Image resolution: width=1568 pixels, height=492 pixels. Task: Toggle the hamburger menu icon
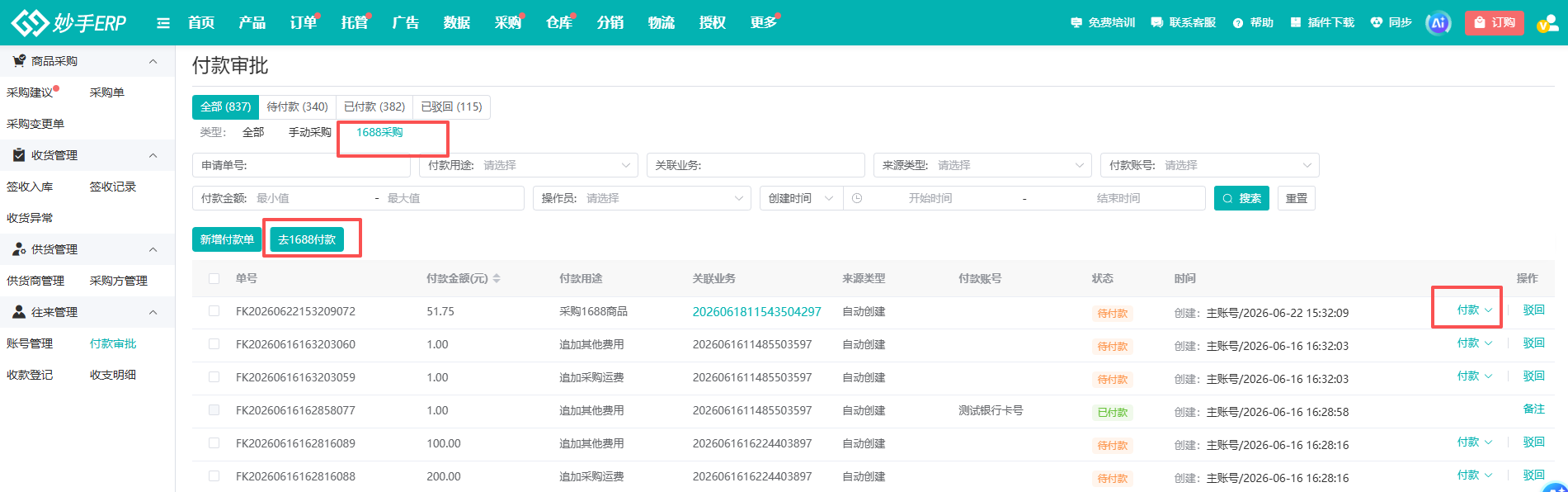pyautogui.click(x=163, y=23)
